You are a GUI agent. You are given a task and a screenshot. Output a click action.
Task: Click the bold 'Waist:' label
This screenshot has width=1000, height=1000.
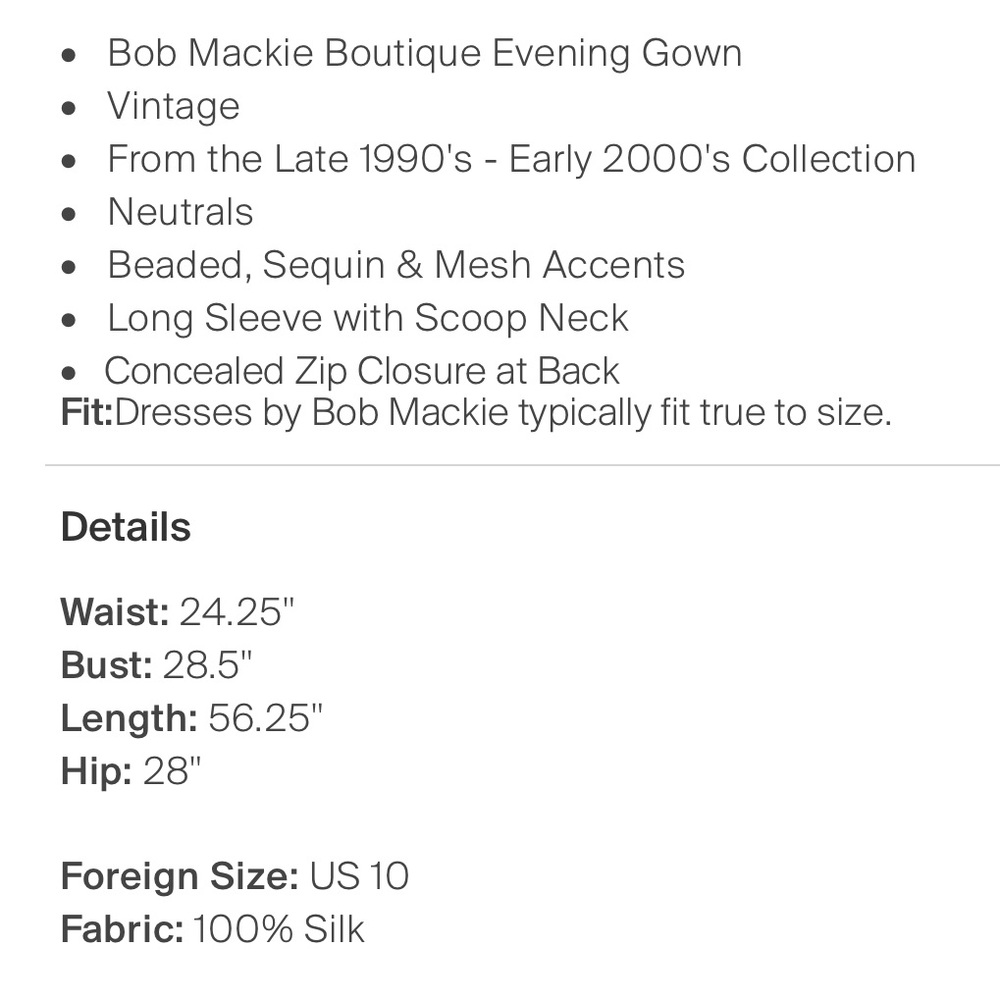pos(115,611)
